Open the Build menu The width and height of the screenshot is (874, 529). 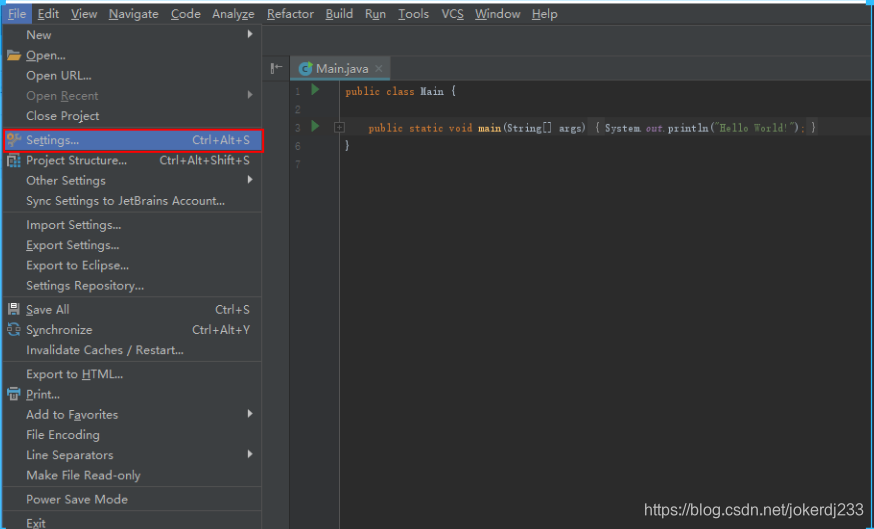pyautogui.click(x=339, y=14)
